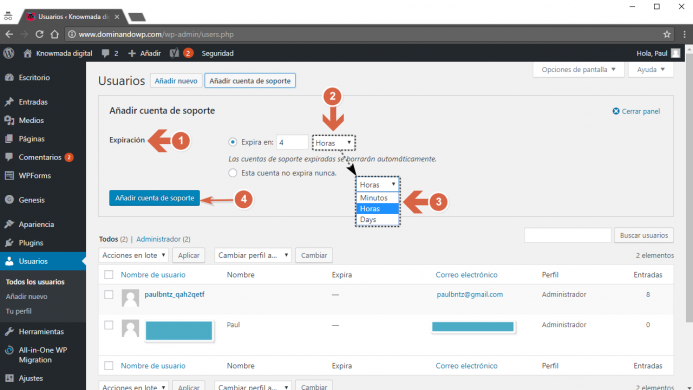
Task: Open Plugins plug icon
Action: (x=9, y=243)
